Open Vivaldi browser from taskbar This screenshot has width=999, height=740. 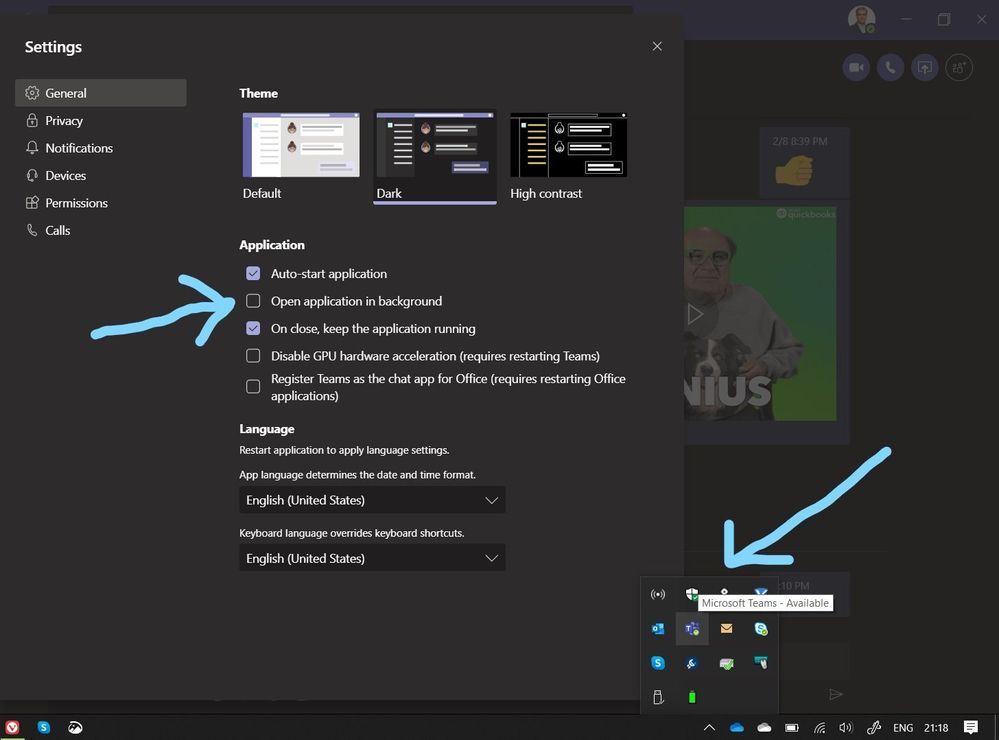coord(13,727)
